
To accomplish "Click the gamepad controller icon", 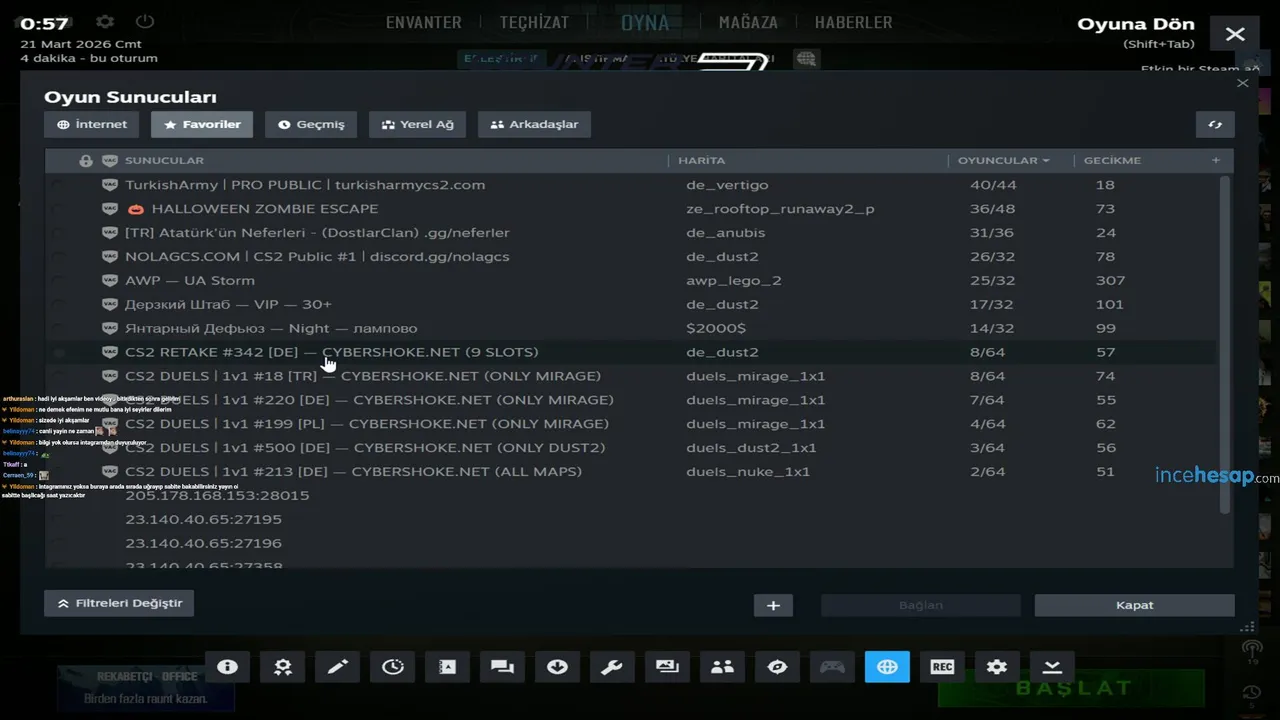I will [832, 667].
